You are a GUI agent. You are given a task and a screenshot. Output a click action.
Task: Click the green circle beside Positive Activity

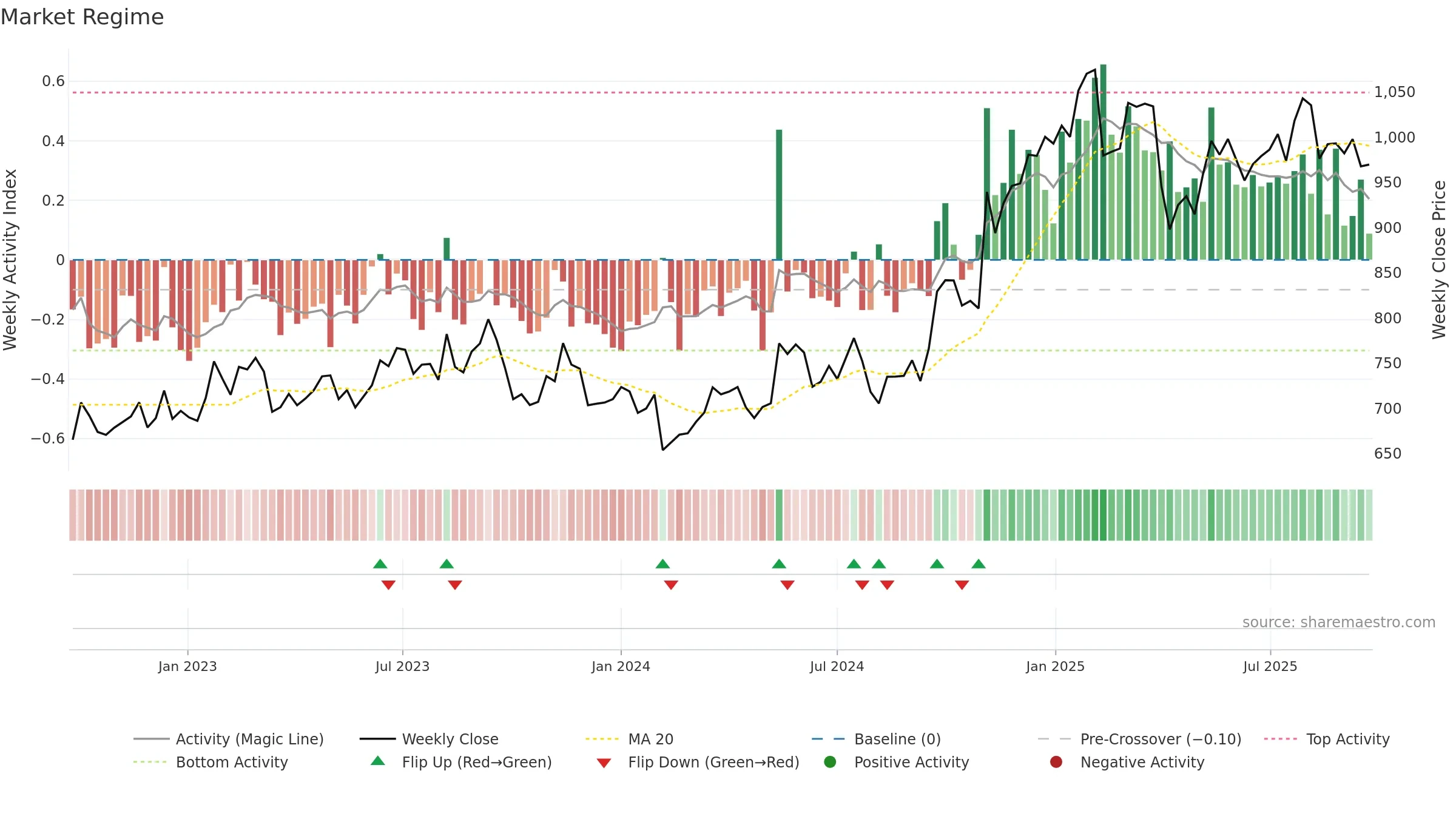point(831,762)
